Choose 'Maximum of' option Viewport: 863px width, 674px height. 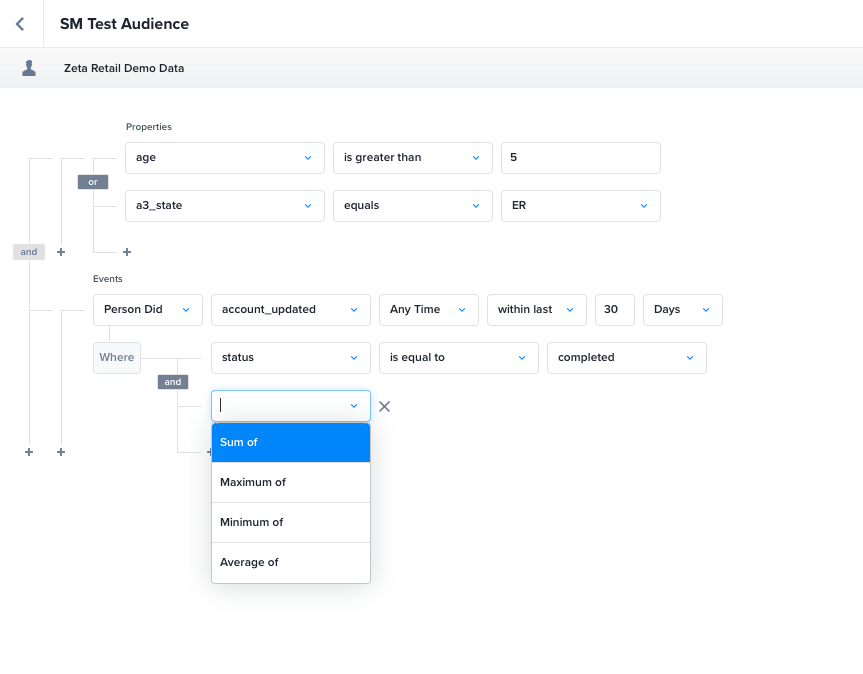290,482
